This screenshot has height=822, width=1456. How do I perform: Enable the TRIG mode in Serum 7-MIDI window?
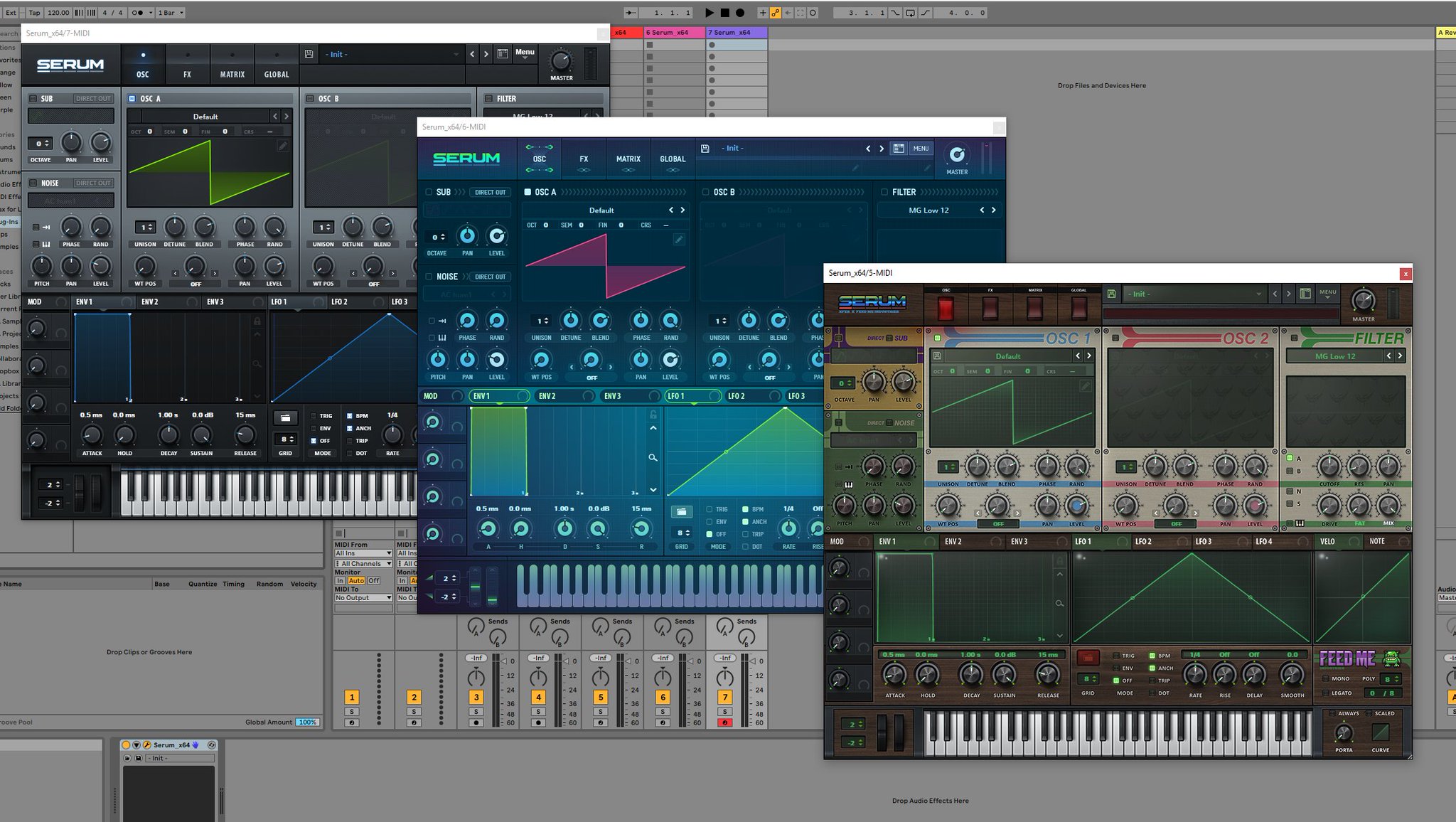click(314, 416)
